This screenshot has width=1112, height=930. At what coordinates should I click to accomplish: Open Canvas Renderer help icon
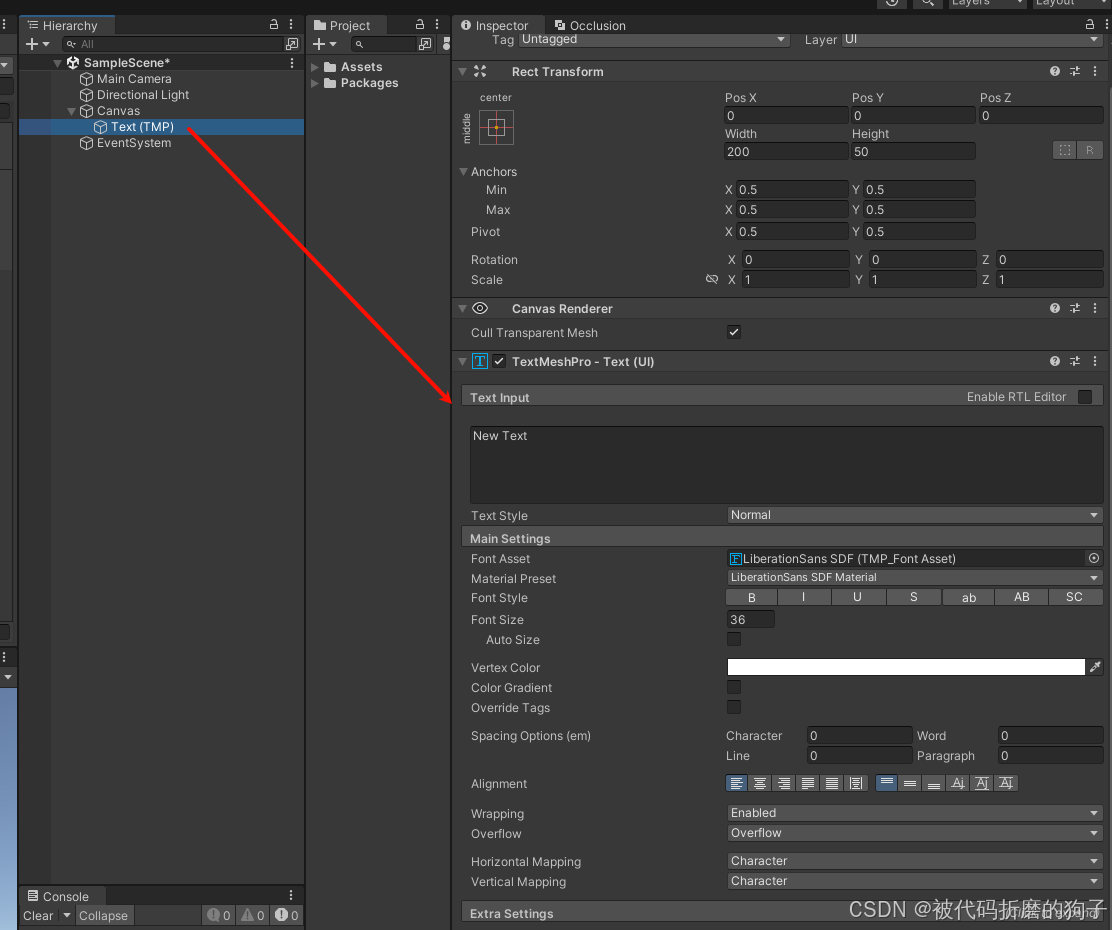(x=1055, y=308)
